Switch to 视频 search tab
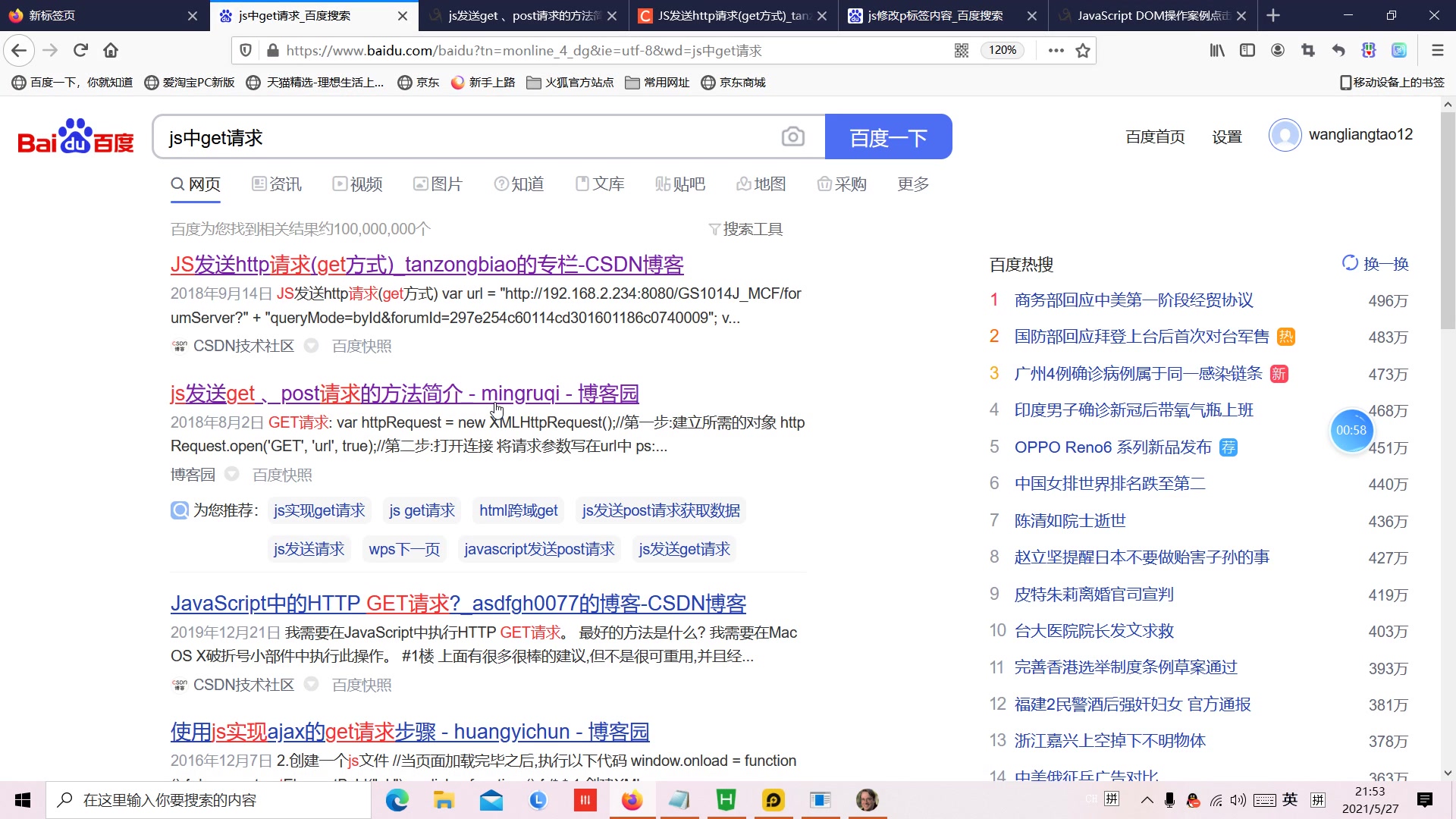 coord(357,184)
